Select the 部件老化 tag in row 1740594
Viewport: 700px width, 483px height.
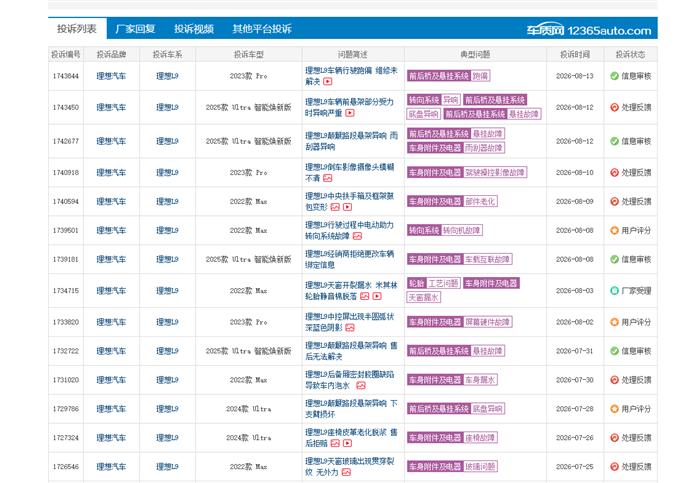click(x=480, y=201)
